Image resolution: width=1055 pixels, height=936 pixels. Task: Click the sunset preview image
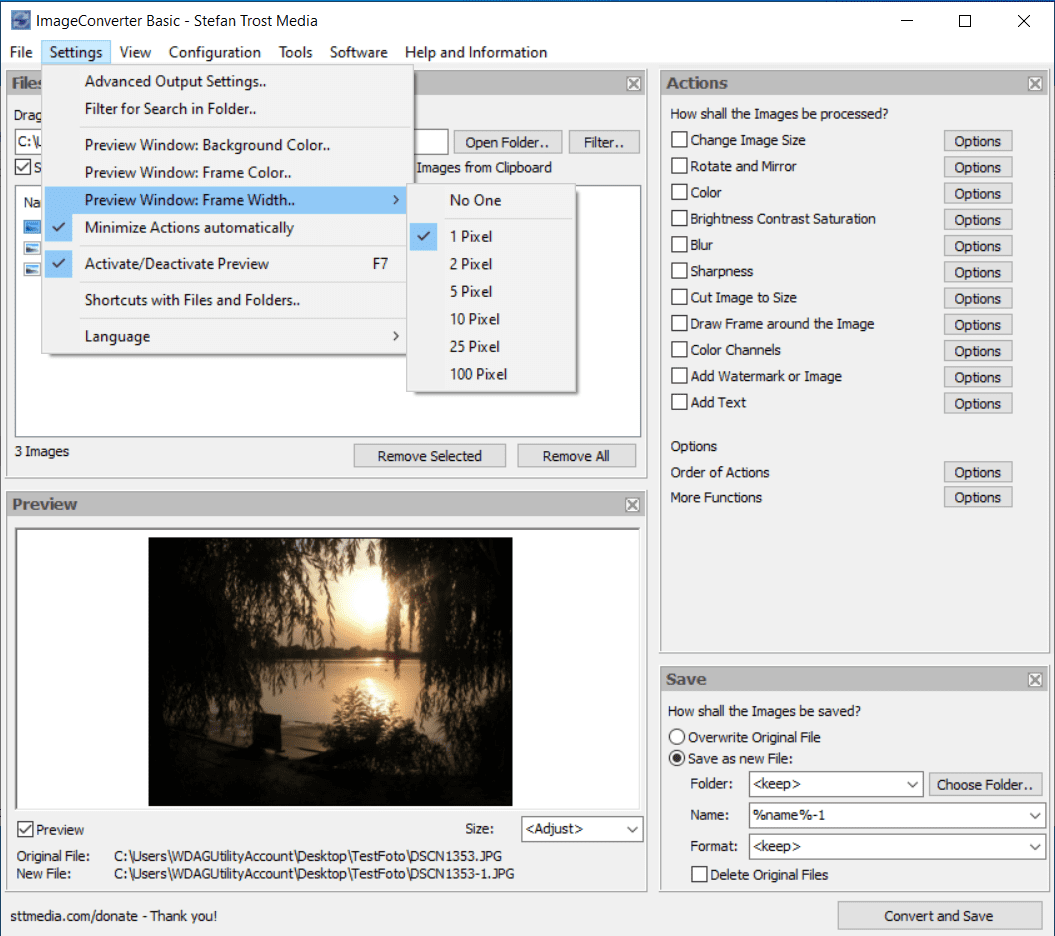coord(330,671)
